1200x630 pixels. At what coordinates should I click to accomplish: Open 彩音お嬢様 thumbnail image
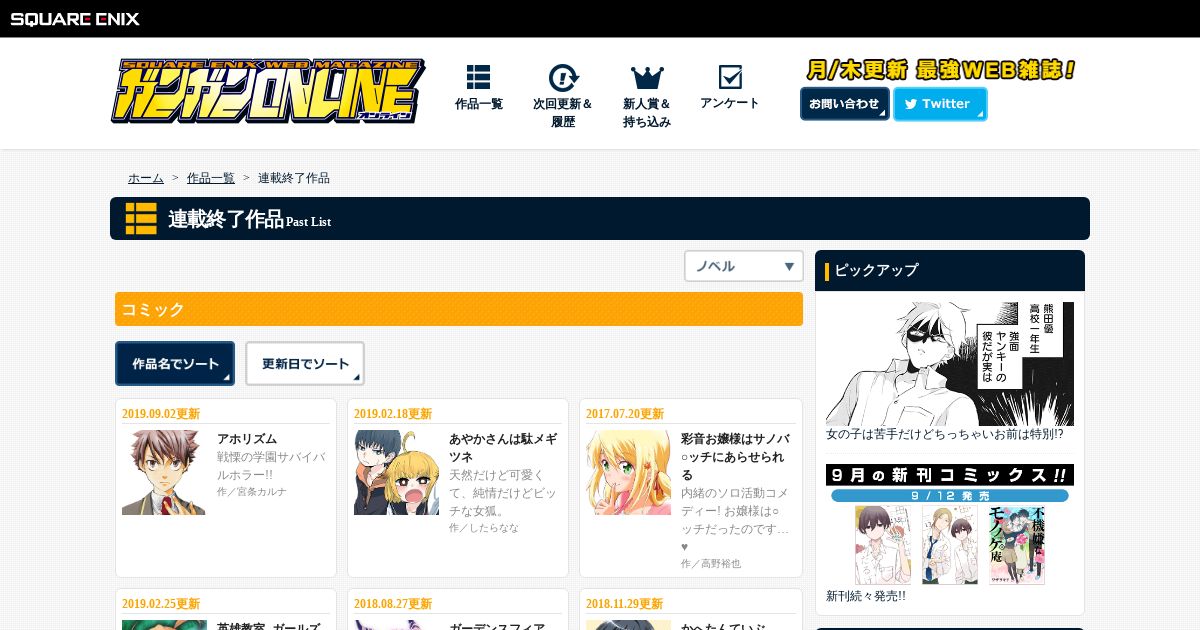628,473
